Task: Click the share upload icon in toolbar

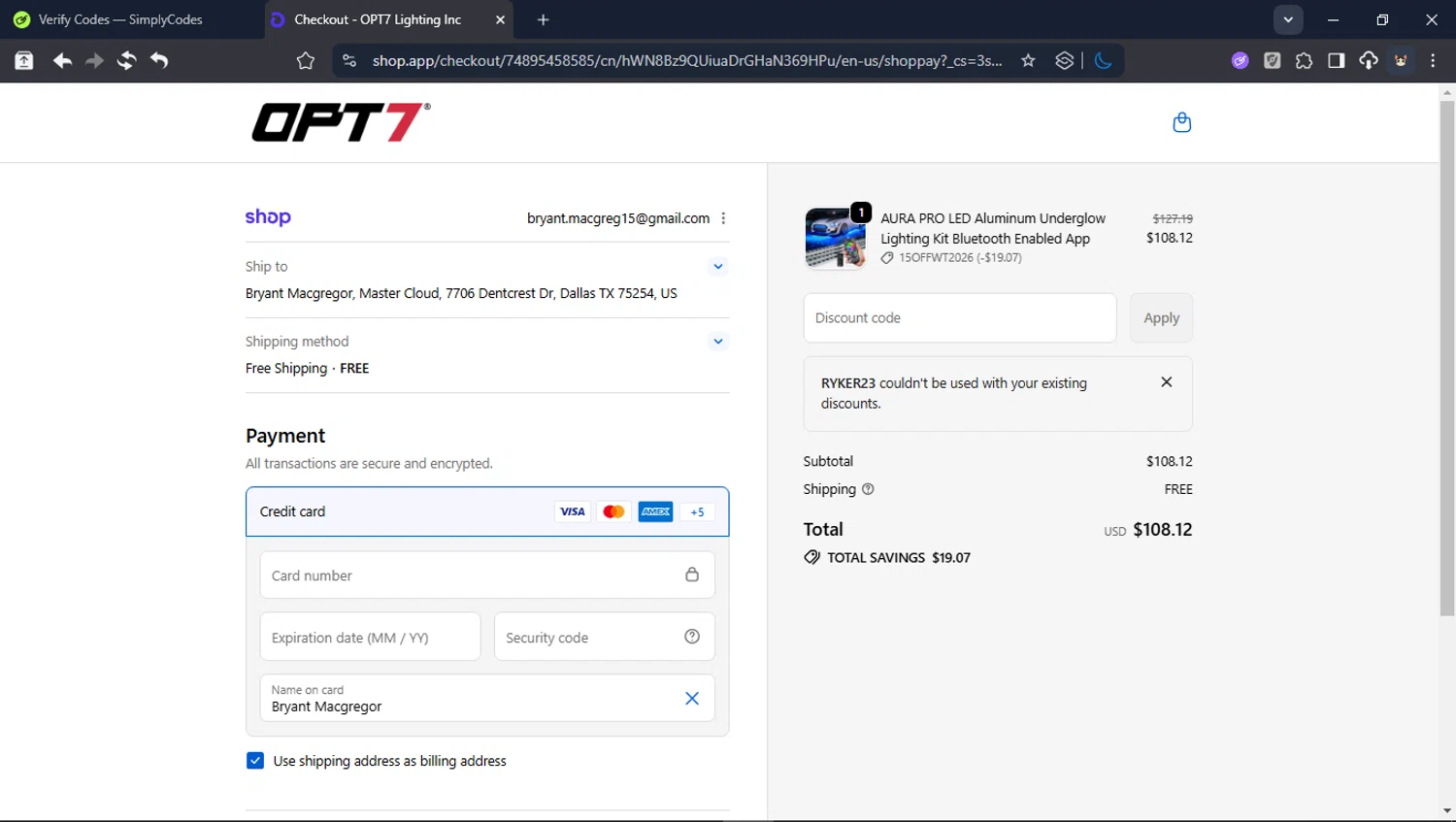Action: (24, 61)
